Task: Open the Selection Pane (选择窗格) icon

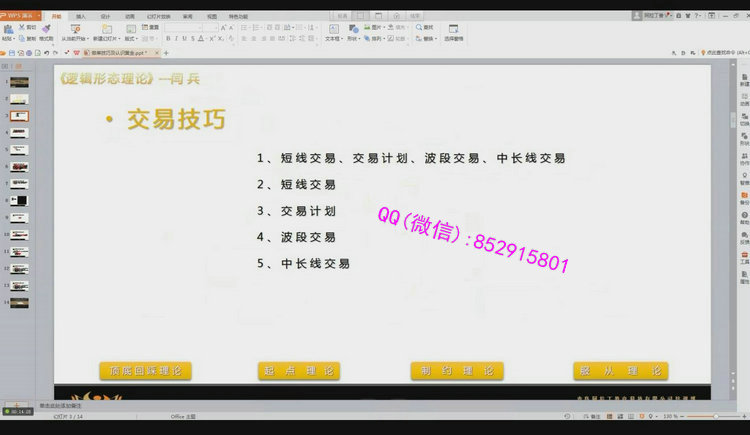Action: pyautogui.click(x=453, y=30)
